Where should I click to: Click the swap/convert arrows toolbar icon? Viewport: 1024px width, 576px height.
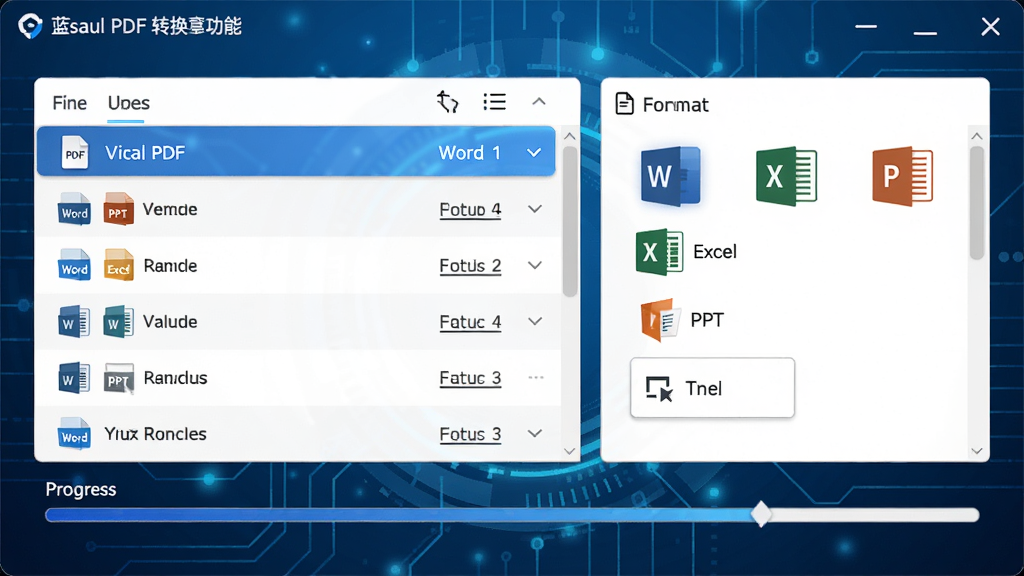click(x=447, y=102)
